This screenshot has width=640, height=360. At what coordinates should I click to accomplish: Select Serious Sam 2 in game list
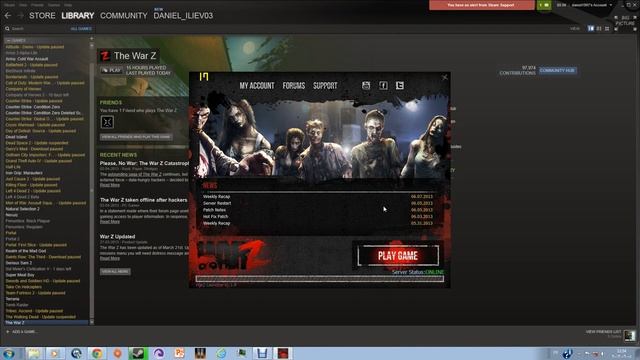pos(19,263)
